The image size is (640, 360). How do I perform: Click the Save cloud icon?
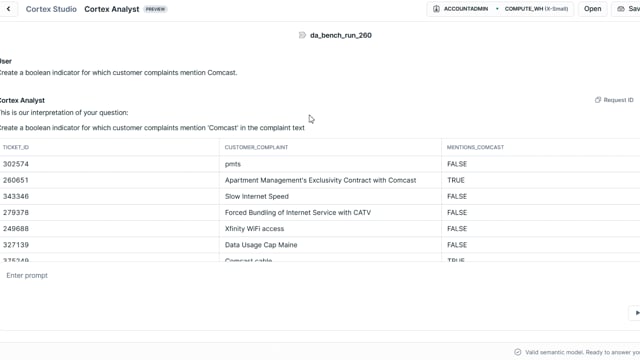pos(621,9)
